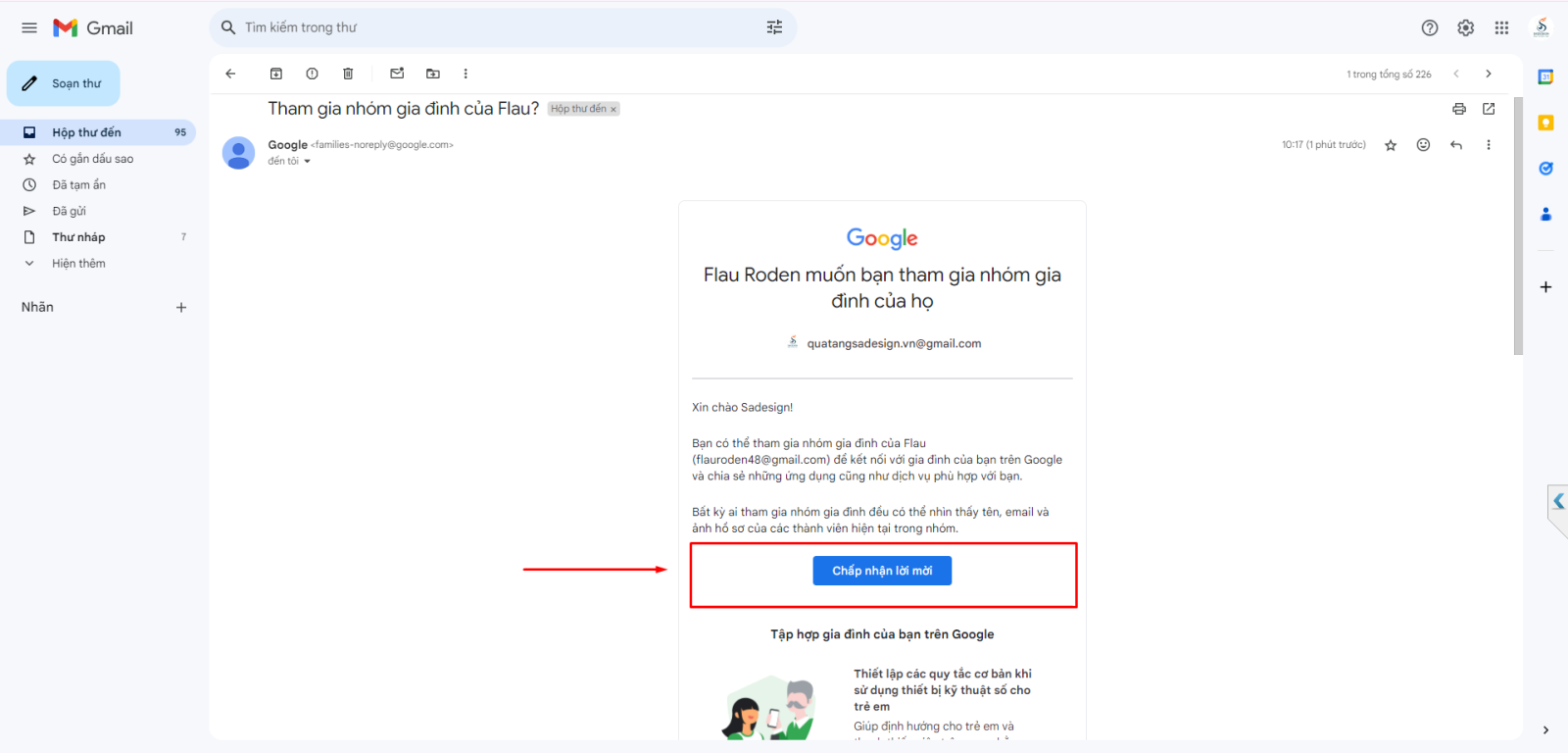This screenshot has height=753, width=1568.
Task: Click the sender name Google
Action: click(x=288, y=145)
